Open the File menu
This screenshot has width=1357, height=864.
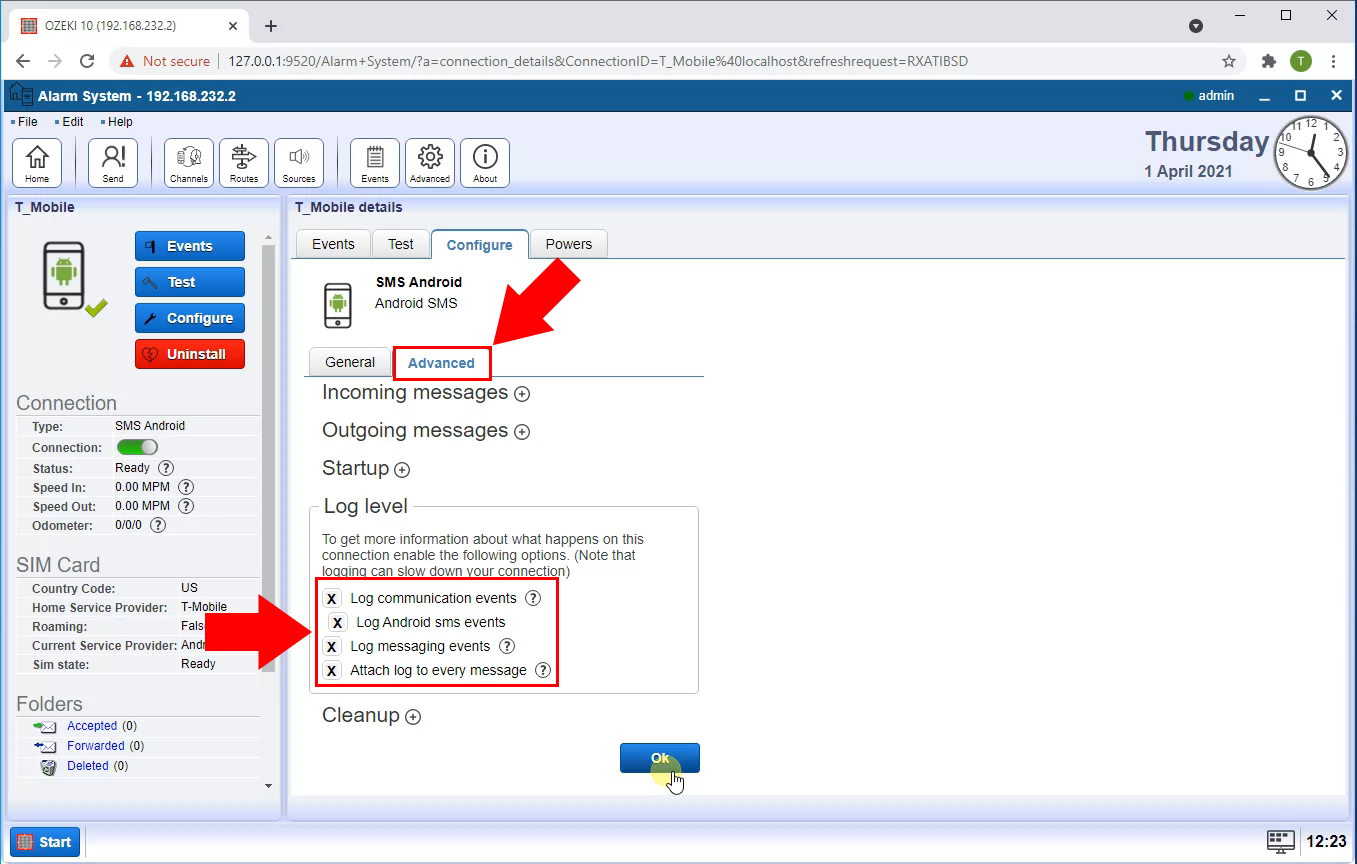tap(27, 122)
